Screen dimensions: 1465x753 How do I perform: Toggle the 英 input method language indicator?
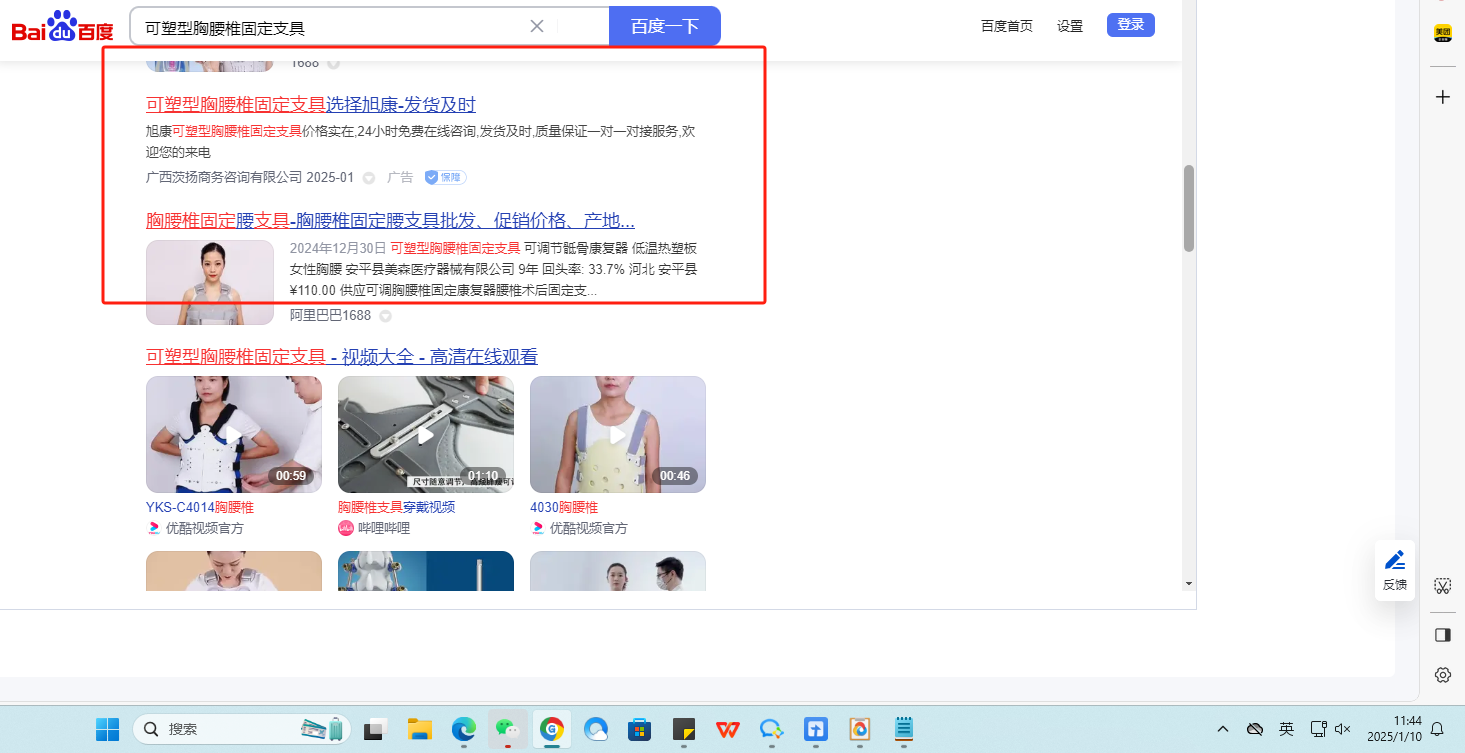(x=1286, y=729)
